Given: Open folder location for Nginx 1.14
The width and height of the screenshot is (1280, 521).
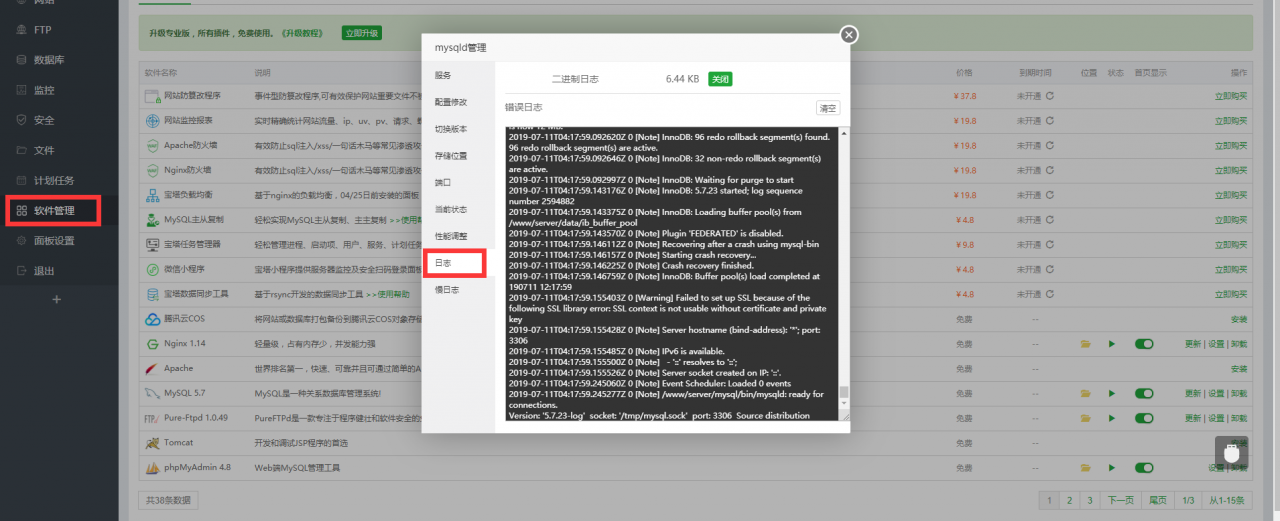Looking at the screenshot, I should pyautogui.click(x=1086, y=344).
